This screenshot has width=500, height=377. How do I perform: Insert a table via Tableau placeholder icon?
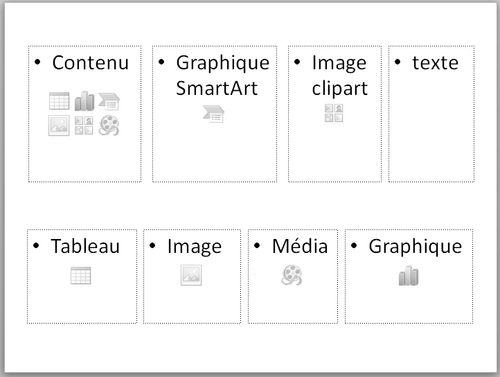81,276
